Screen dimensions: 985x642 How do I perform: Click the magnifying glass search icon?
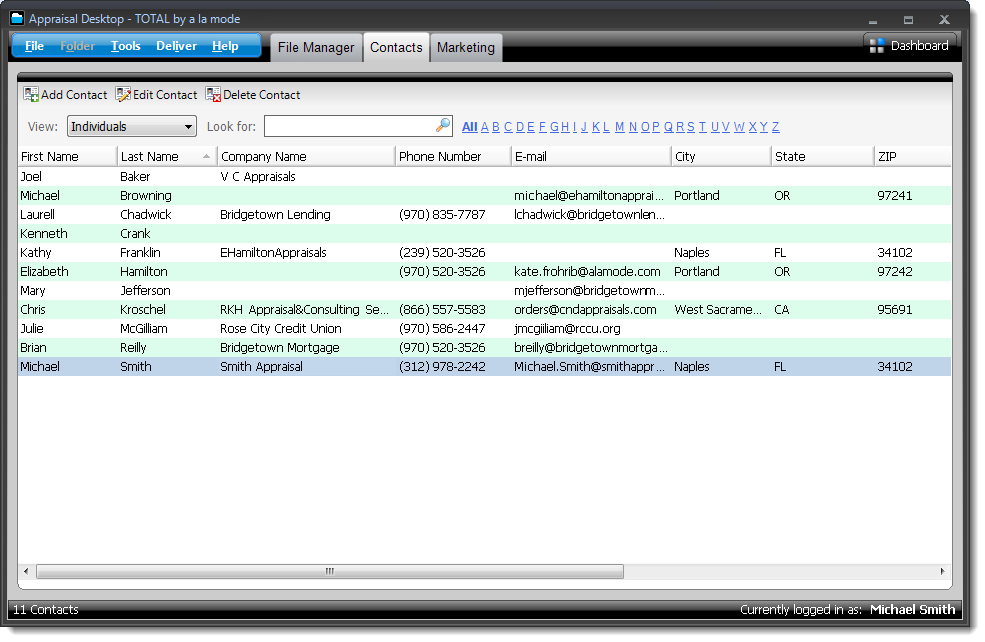(x=443, y=126)
